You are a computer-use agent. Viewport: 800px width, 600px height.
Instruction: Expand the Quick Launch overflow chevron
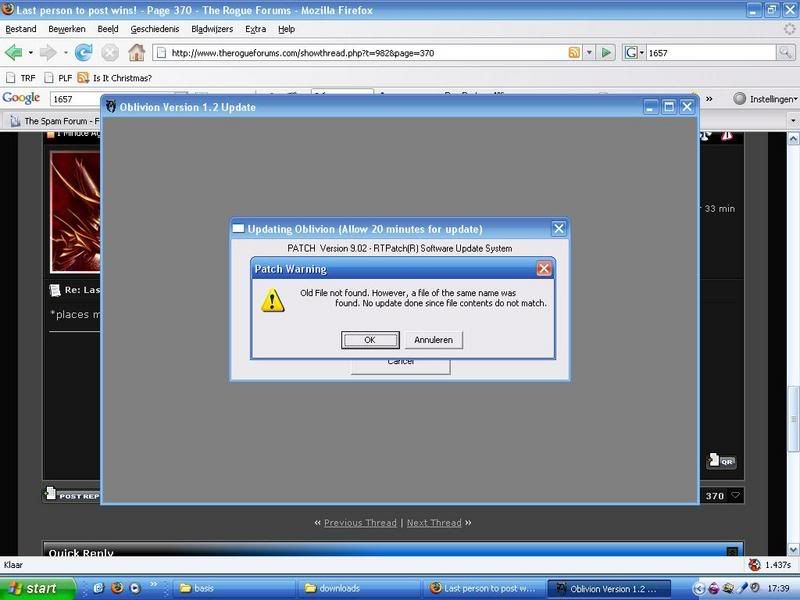point(154,584)
